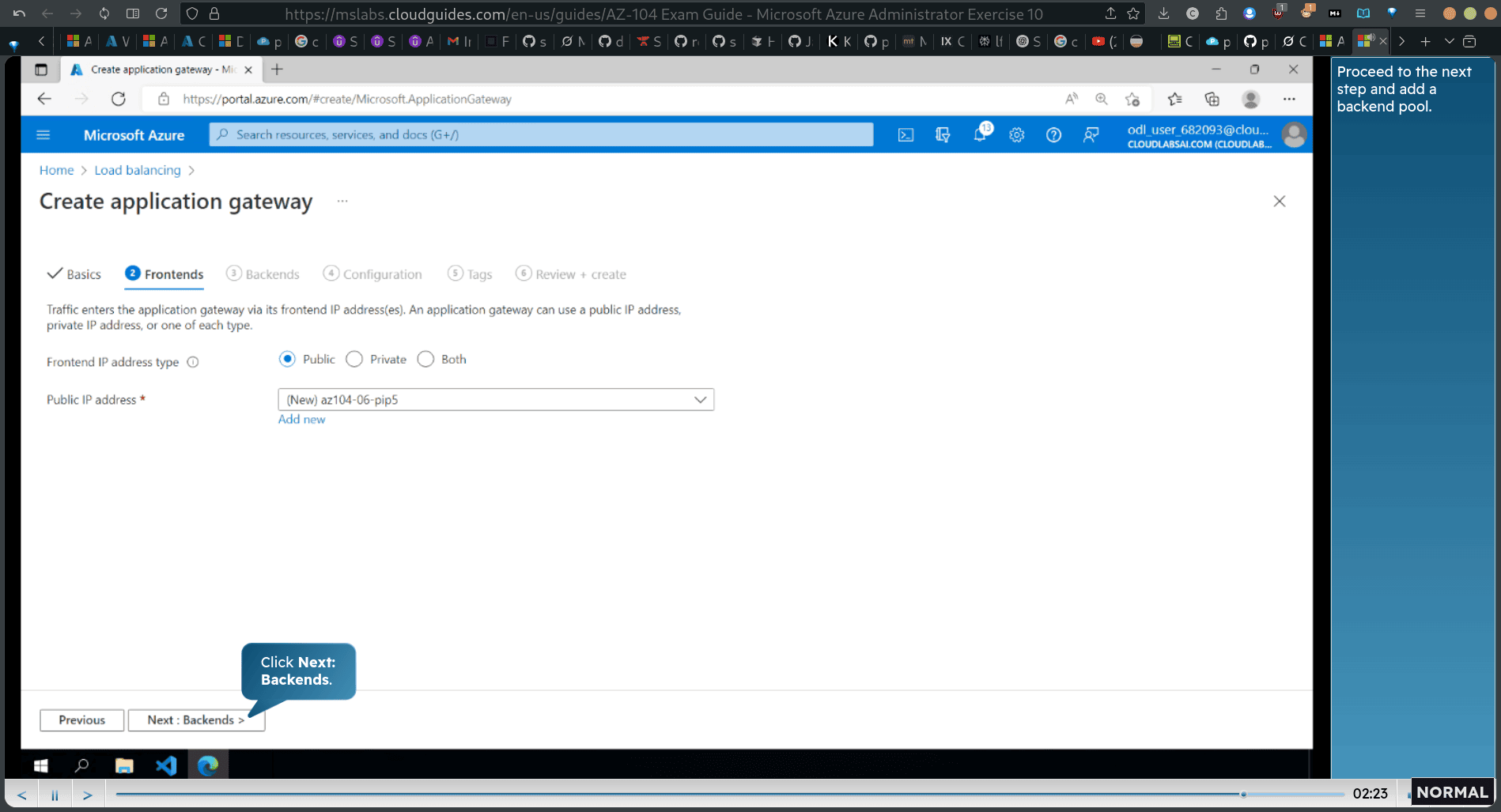Open File Explorer from taskbar
Viewport: 1501px width, 812px height.
point(124,765)
